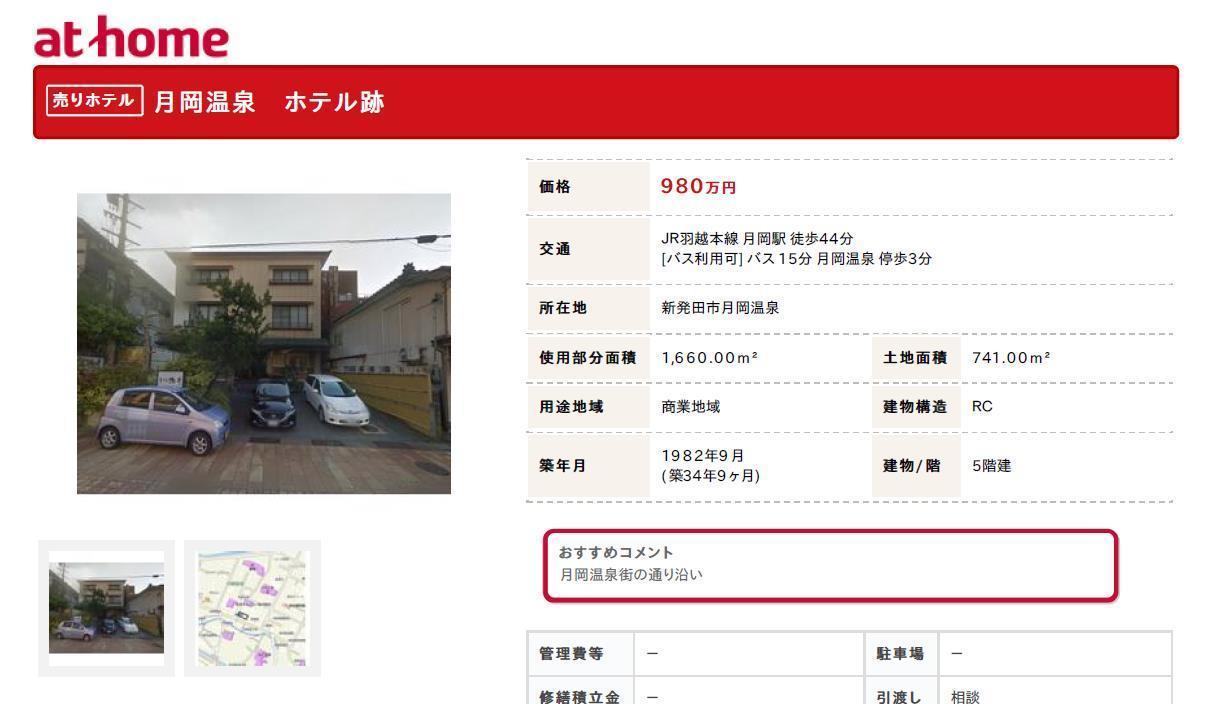Click the おすすめコメント heading

pos(616,552)
